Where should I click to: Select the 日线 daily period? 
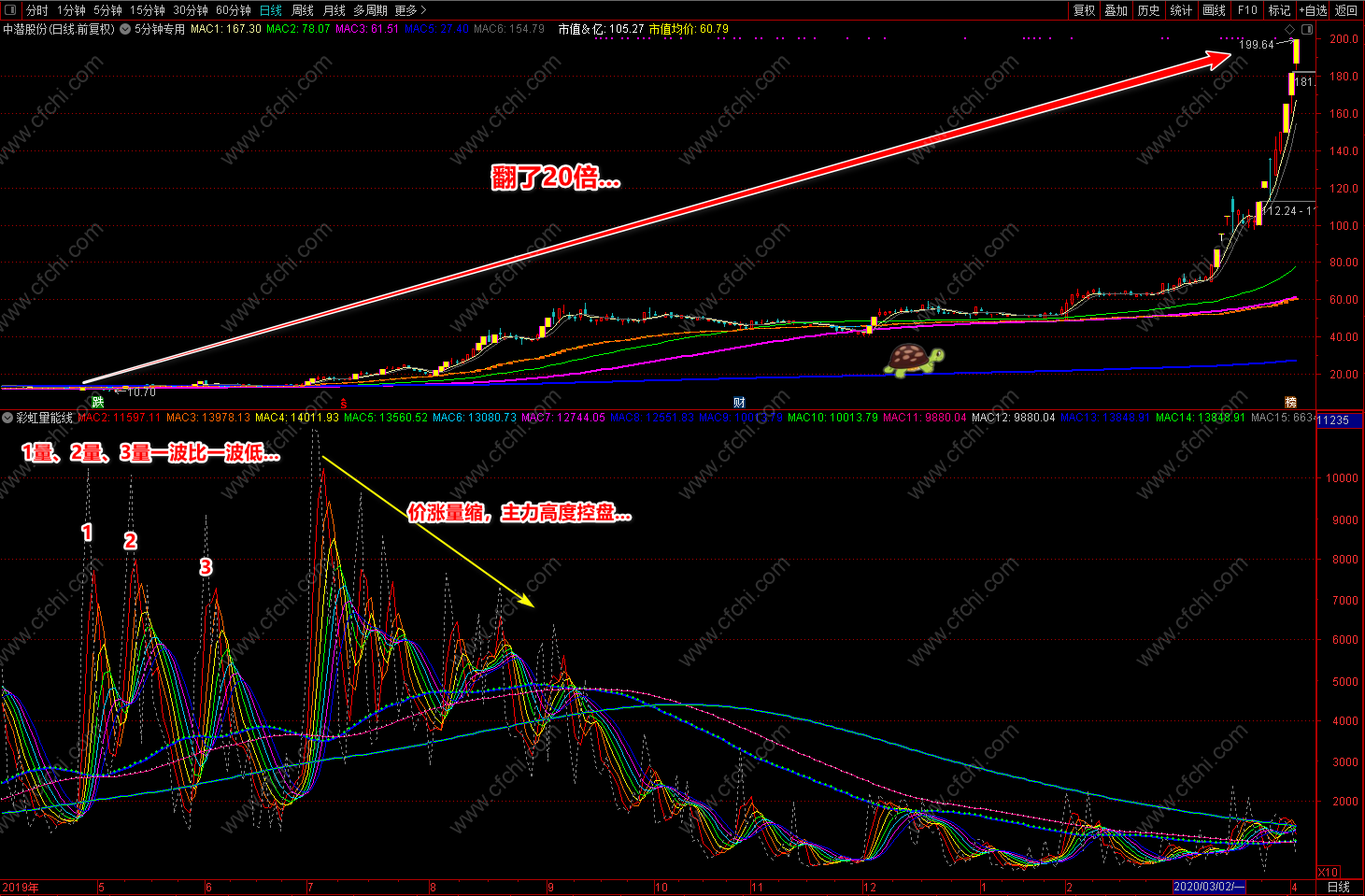(x=271, y=10)
